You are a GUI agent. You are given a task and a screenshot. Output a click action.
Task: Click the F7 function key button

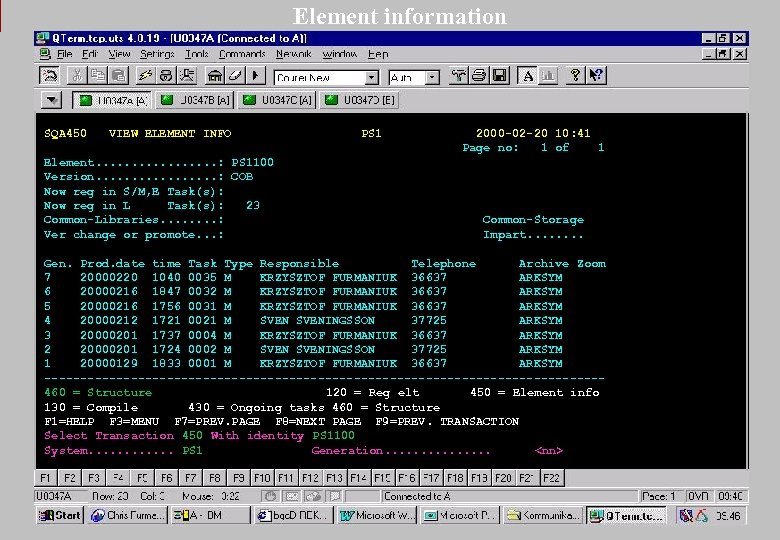(x=191, y=478)
